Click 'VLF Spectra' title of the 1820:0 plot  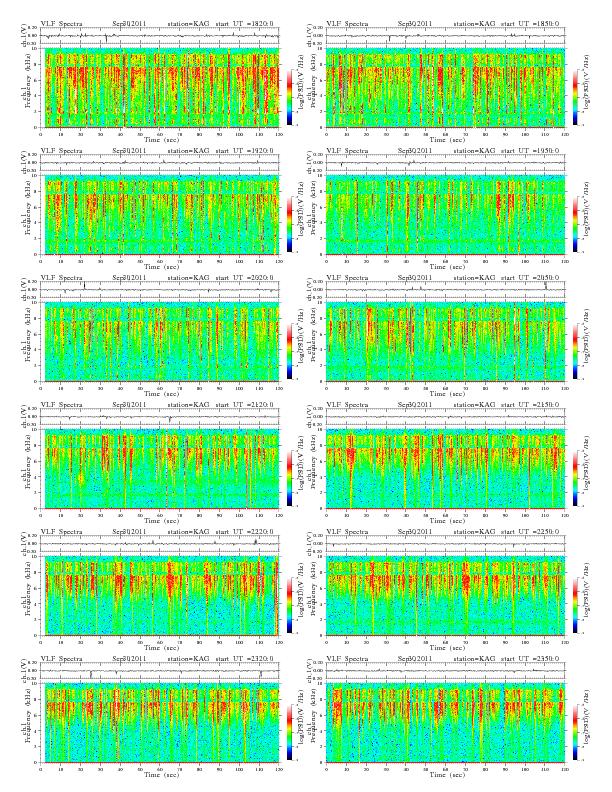point(61,24)
